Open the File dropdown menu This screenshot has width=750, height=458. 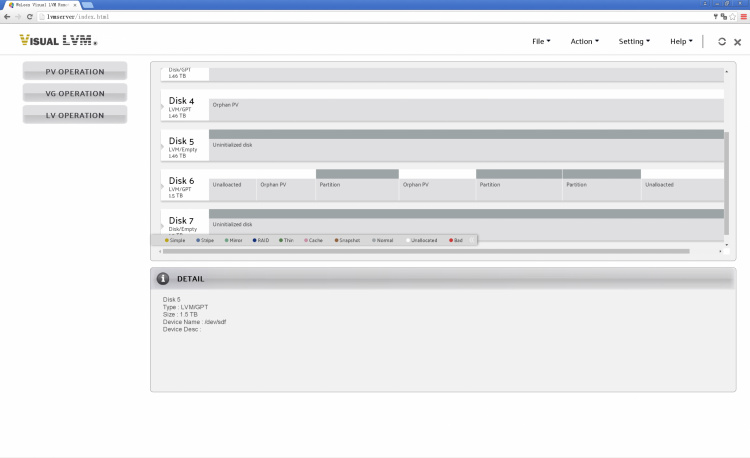point(541,41)
